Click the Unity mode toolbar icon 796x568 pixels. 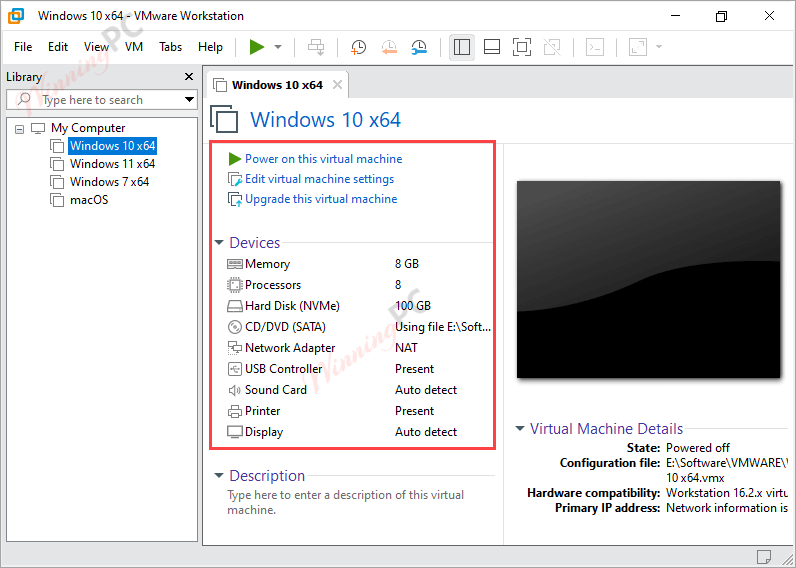(x=552, y=47)
